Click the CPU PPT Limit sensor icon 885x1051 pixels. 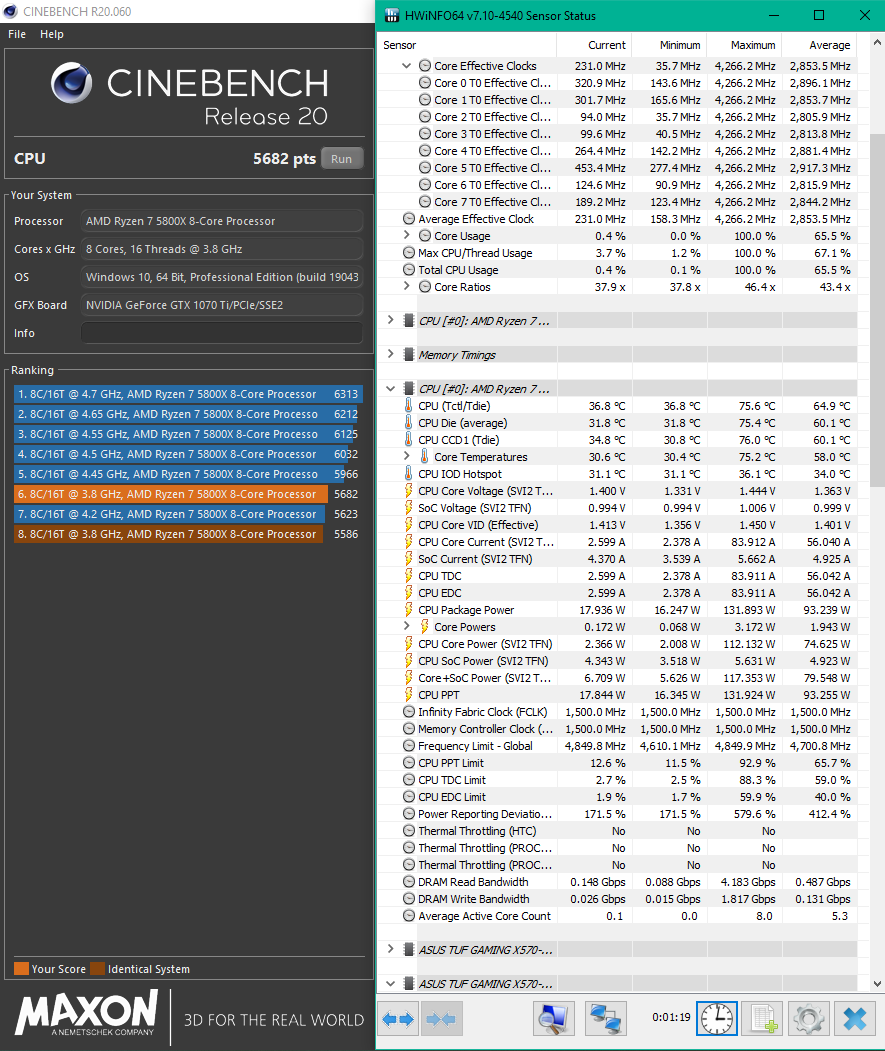point(408,763)
